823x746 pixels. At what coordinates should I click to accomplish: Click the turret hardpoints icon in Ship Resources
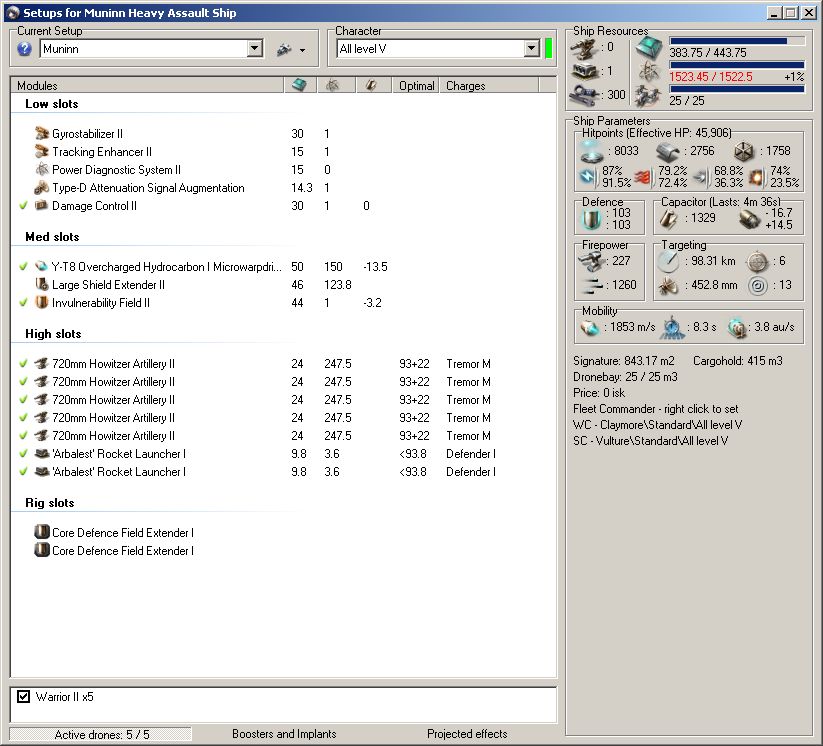click(x=583, y=47)
